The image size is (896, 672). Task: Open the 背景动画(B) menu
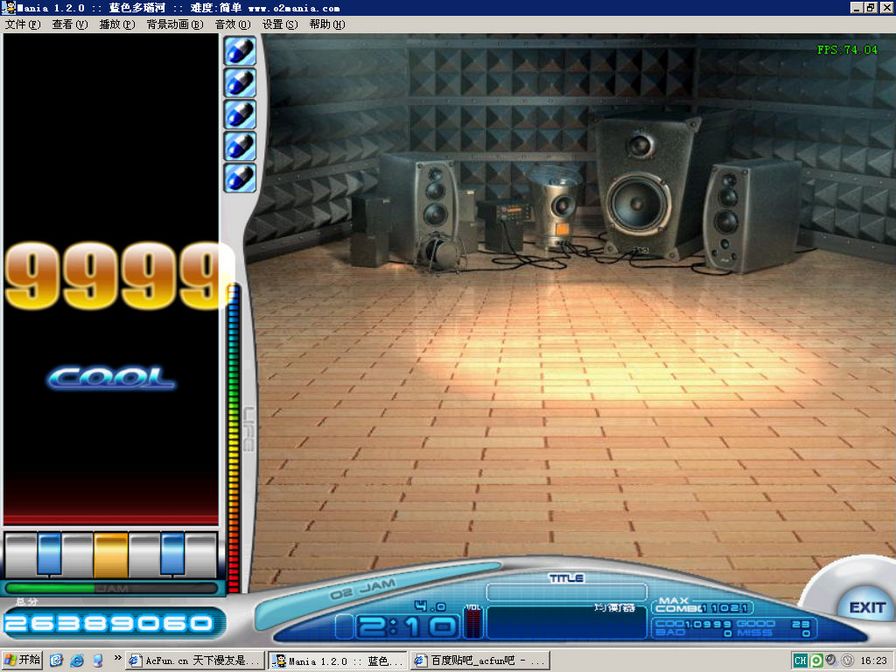[x=175, y=25]
